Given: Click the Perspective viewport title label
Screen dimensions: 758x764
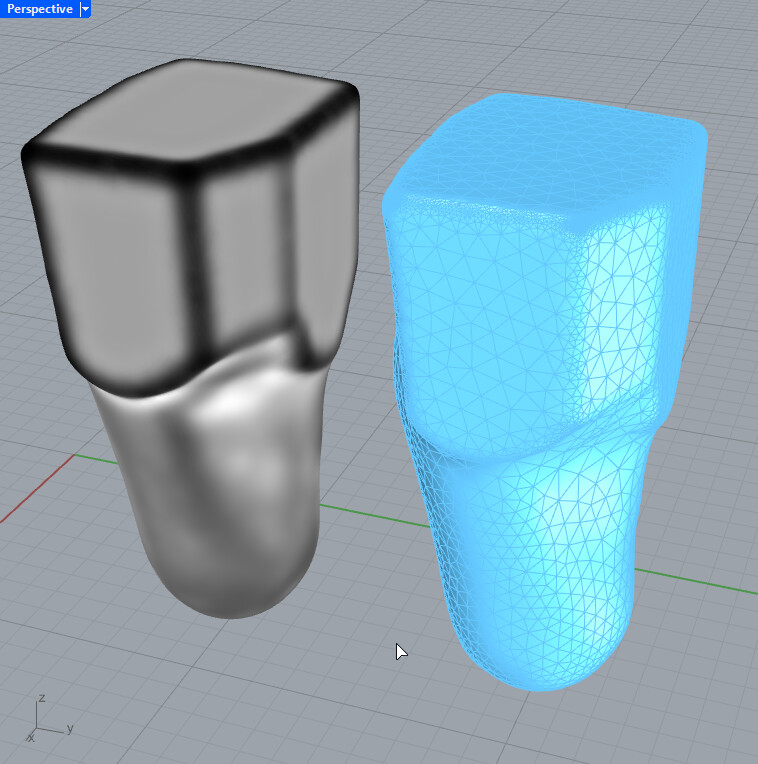Looking at the screenshot, I should (39, 9).
